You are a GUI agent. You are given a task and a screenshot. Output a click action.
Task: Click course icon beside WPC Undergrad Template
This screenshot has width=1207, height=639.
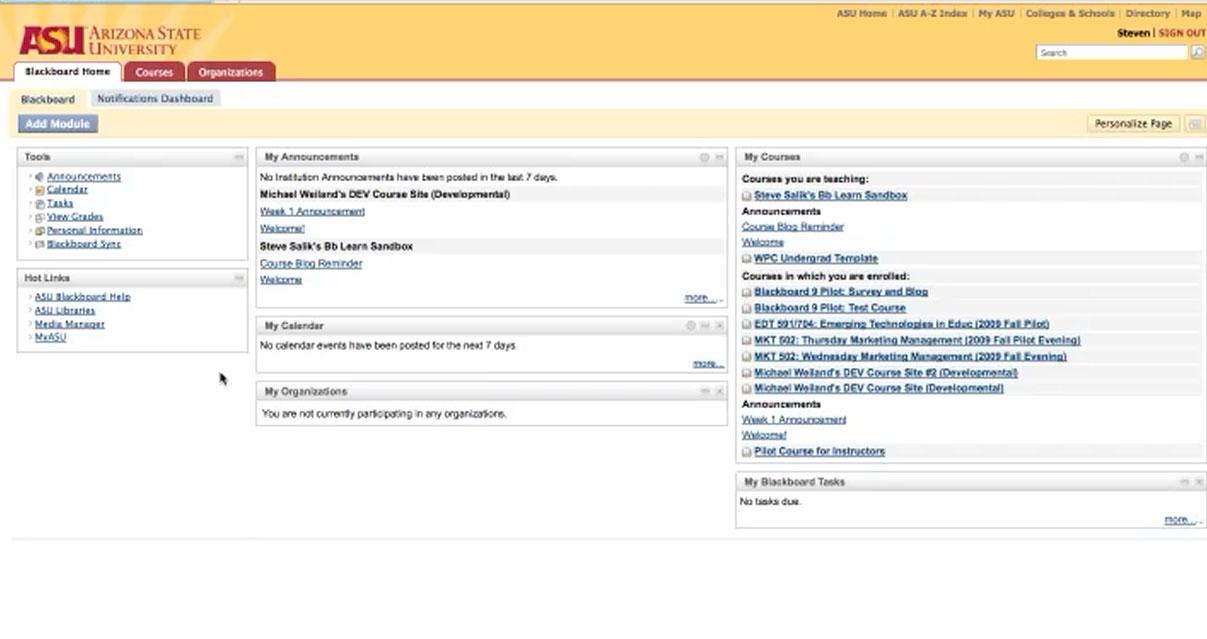(747, 259)
